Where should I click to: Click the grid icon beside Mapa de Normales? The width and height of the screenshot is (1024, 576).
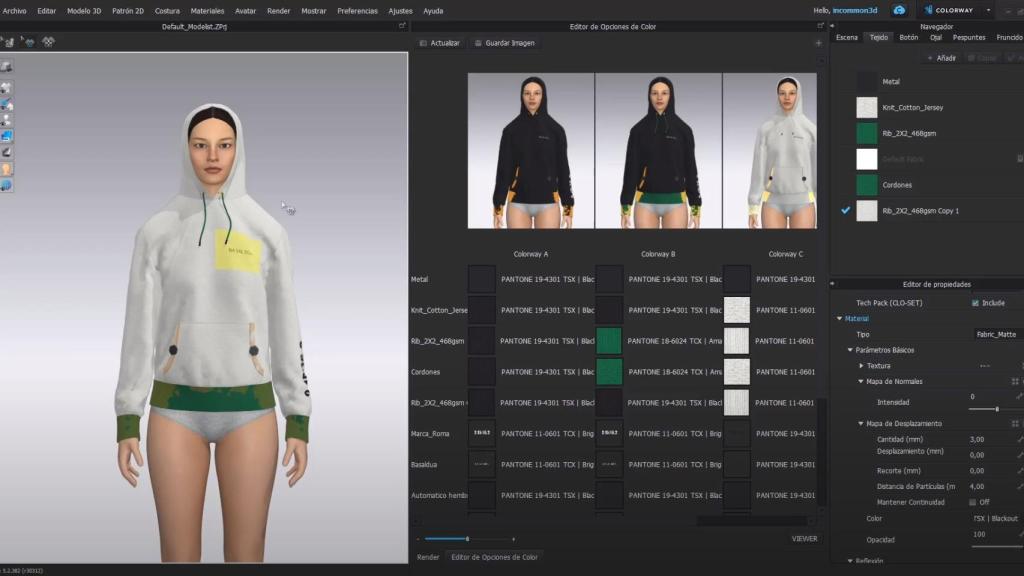pyautogui.click(x=1015, y=380)
